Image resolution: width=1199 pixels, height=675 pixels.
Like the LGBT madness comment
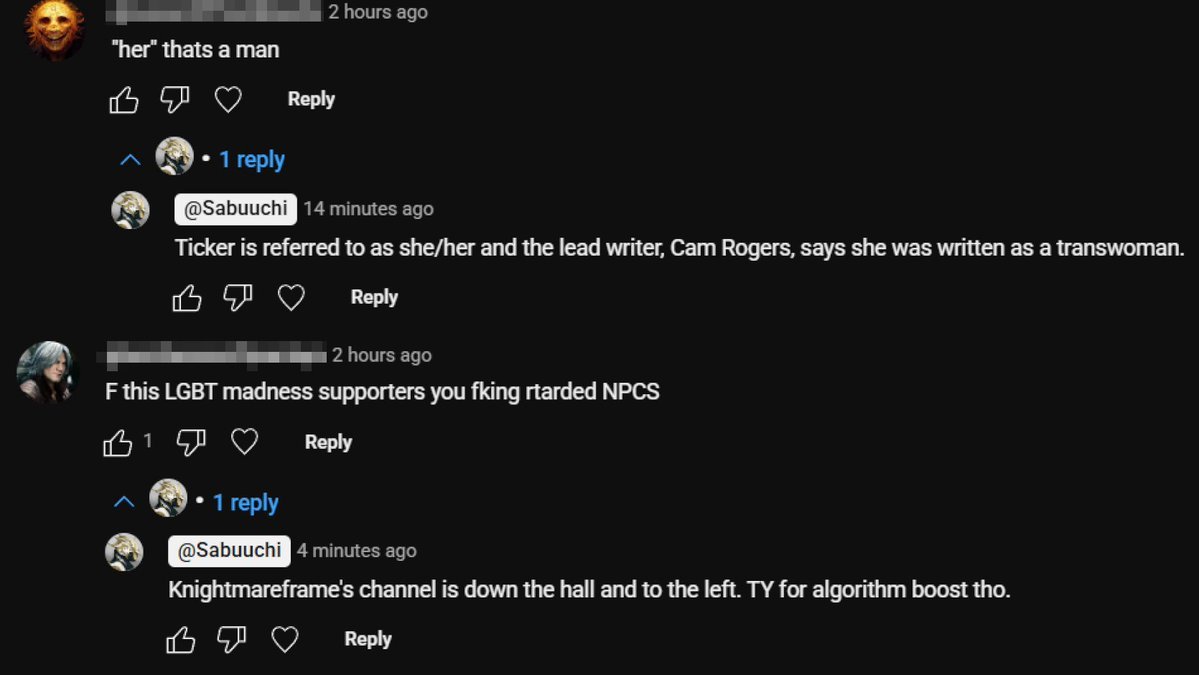click(x=118, y=442)
